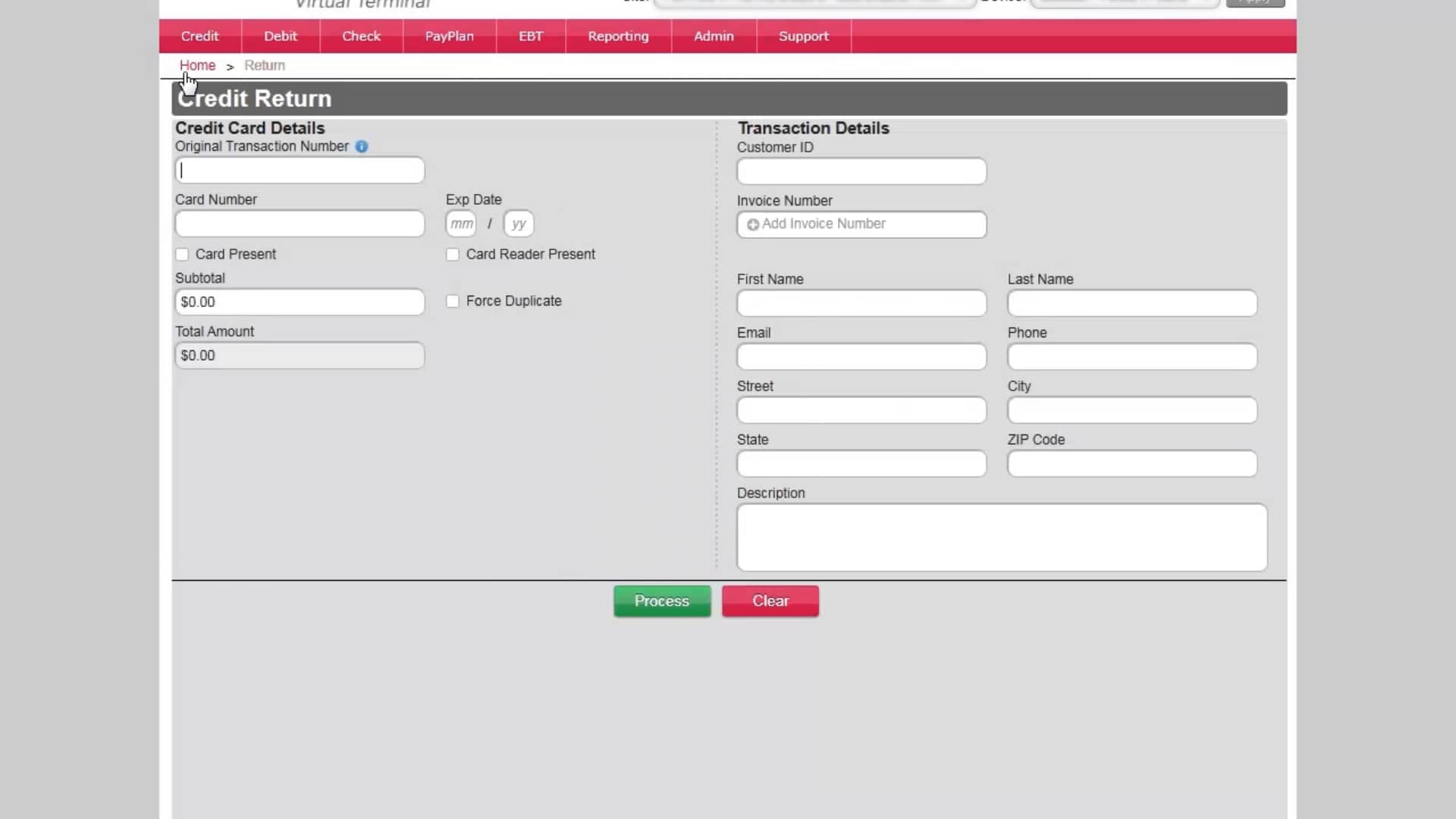
Task: Open the Credit menu
Action: point(199,36)
